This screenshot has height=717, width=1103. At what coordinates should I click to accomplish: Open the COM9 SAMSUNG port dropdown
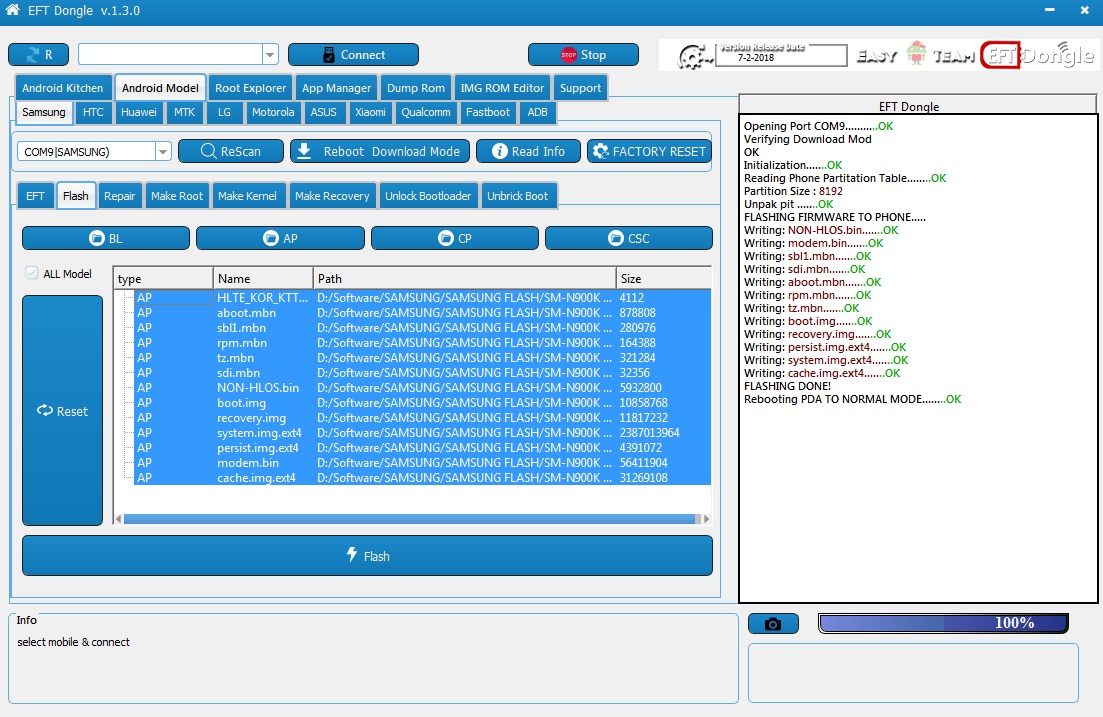click(x=163, y=151)
